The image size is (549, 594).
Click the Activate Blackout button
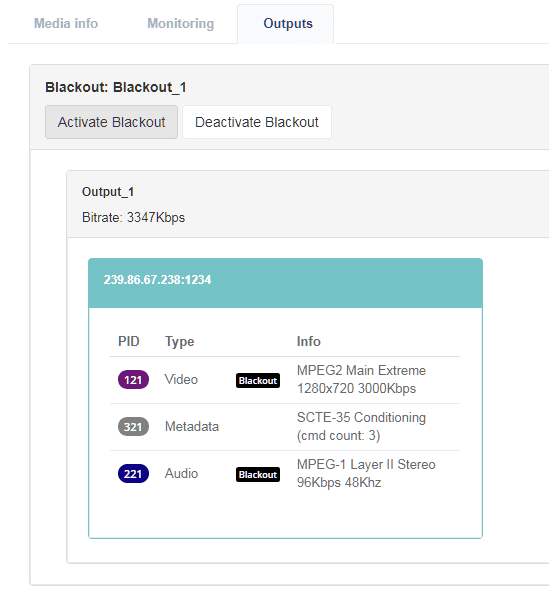tap(111, 122)
